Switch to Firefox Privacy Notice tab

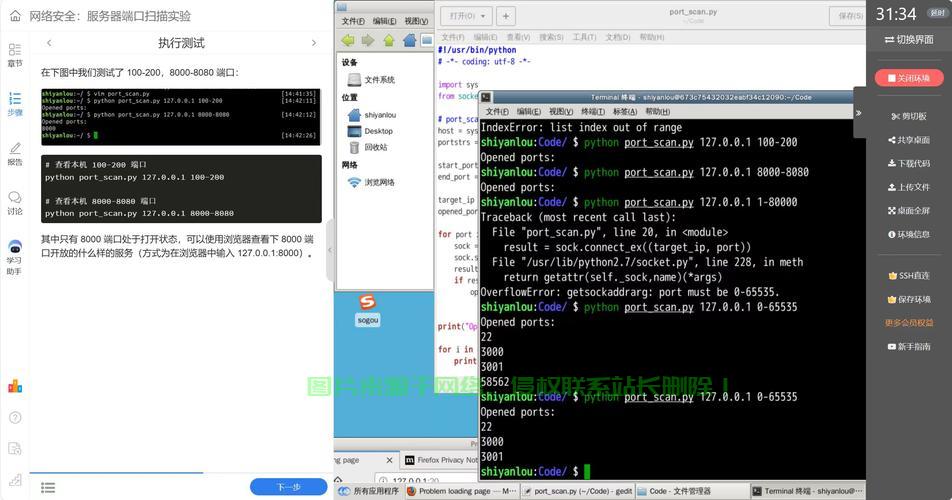pyautogui.click(x=441, y=460)
